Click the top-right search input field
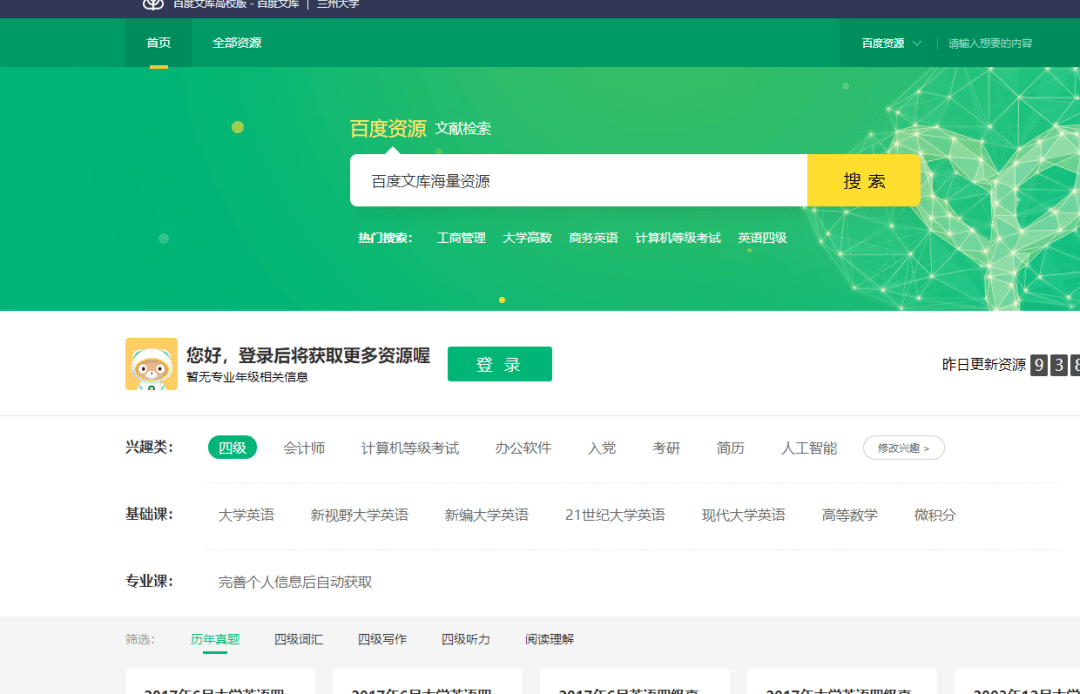 point(990,43)
